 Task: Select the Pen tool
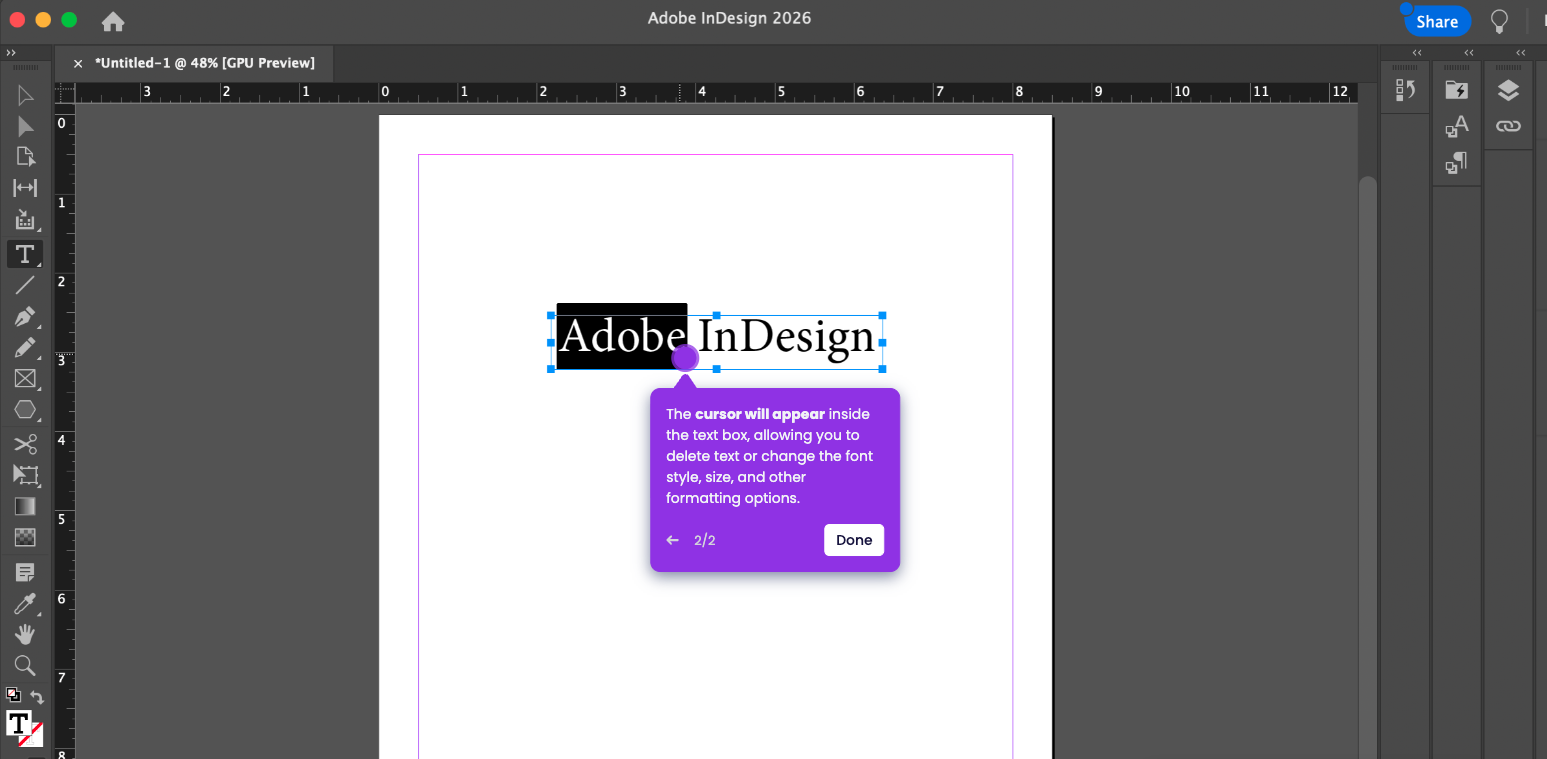click(25, 318)
